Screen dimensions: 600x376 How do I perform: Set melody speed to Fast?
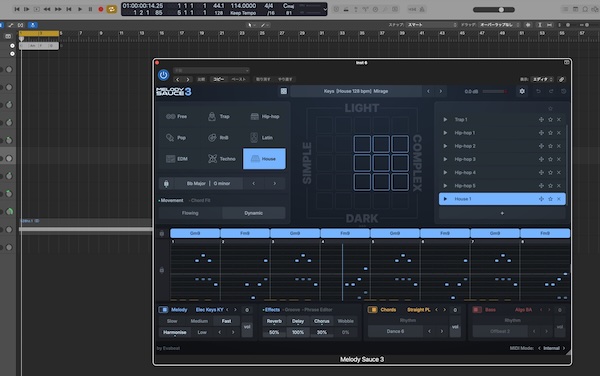(x=226, y=321)
